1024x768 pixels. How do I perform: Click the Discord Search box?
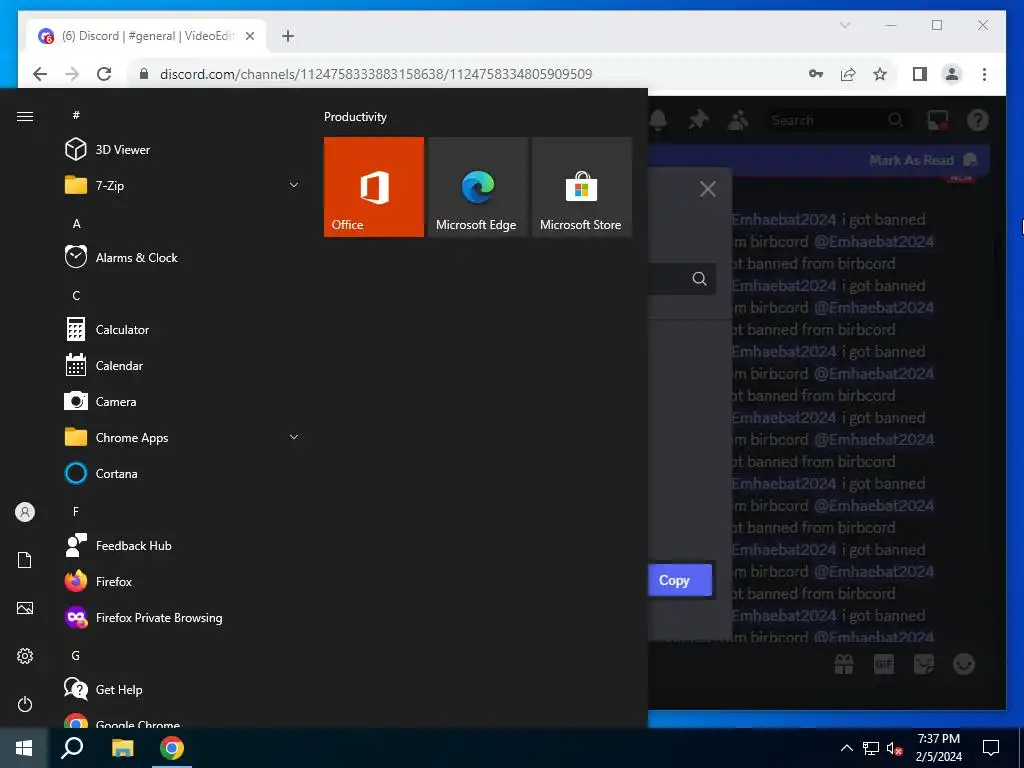836,120
